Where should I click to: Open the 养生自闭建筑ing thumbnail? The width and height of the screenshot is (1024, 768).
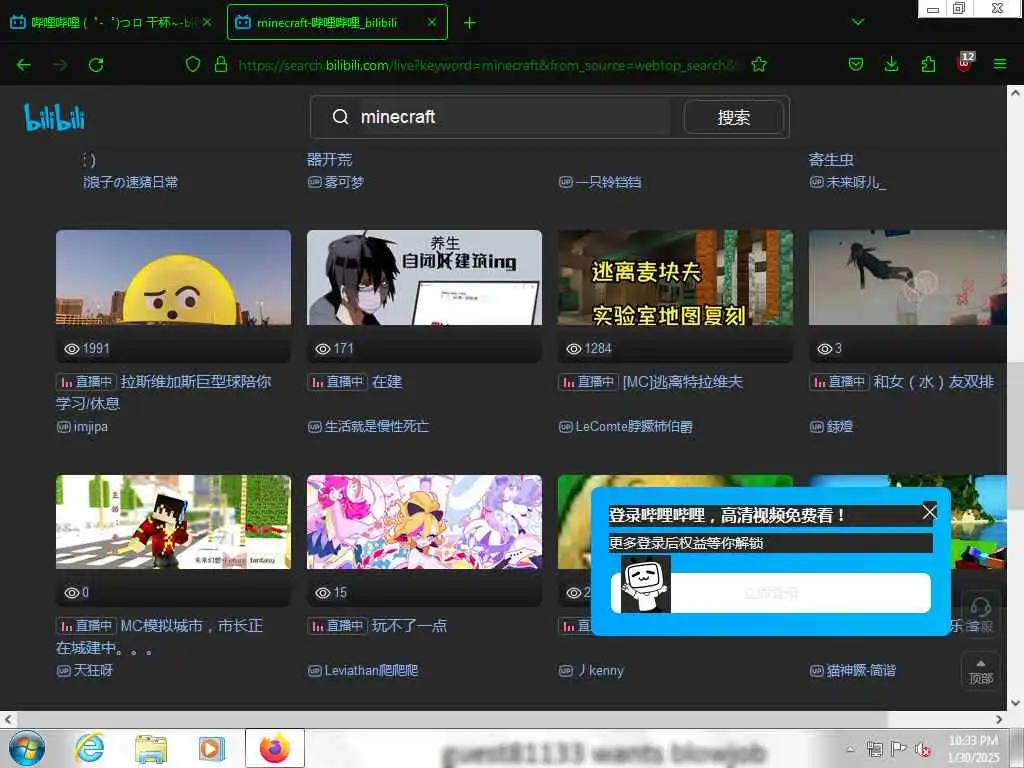[424, 278]
